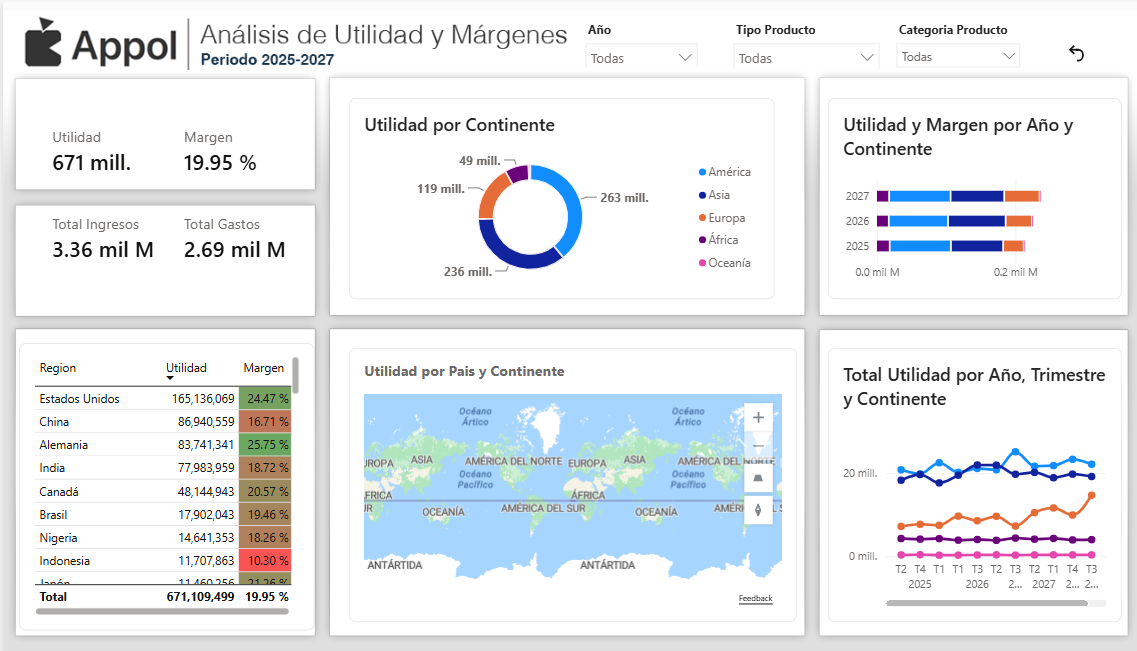1137x651 pixels.
Task: Click the 19.95 % Margen card value
Action: [x=220, y=162]
